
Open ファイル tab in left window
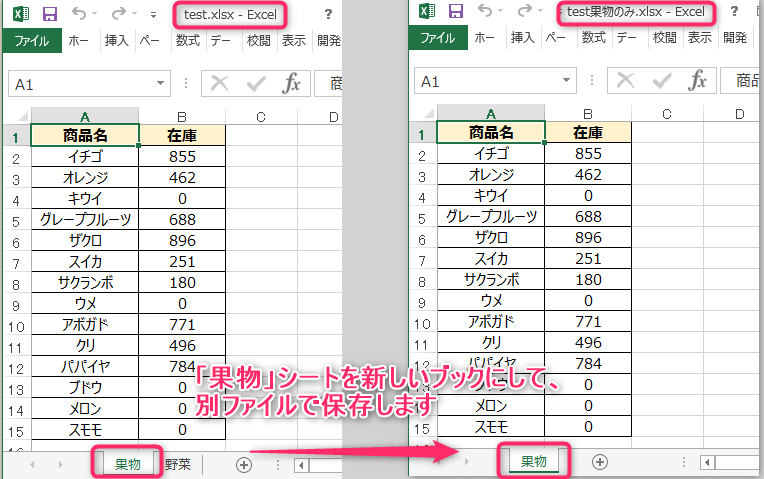pos(32,40)
